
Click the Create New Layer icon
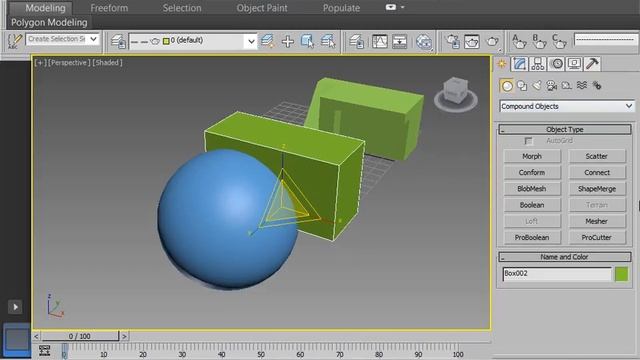click(x=268, y=41)
